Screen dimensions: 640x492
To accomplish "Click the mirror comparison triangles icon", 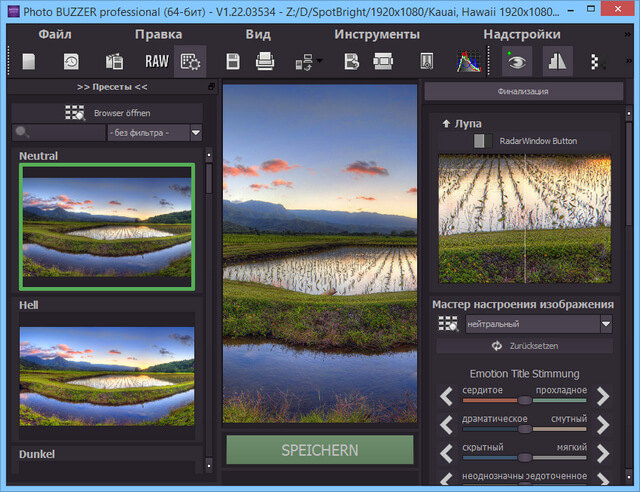I will point(557,62).
